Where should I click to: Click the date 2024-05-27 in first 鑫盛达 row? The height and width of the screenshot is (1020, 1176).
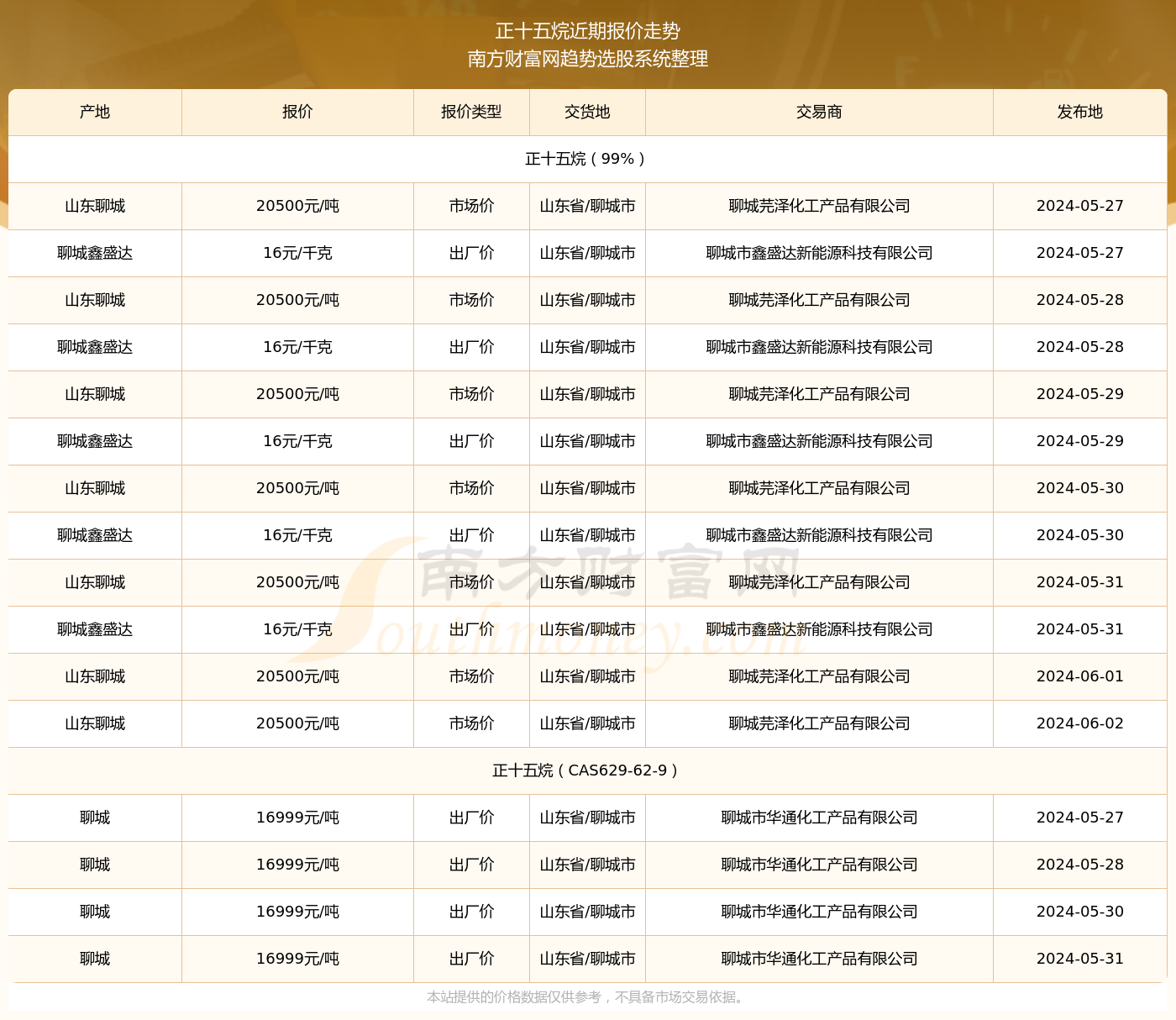tap(1080, 253)
